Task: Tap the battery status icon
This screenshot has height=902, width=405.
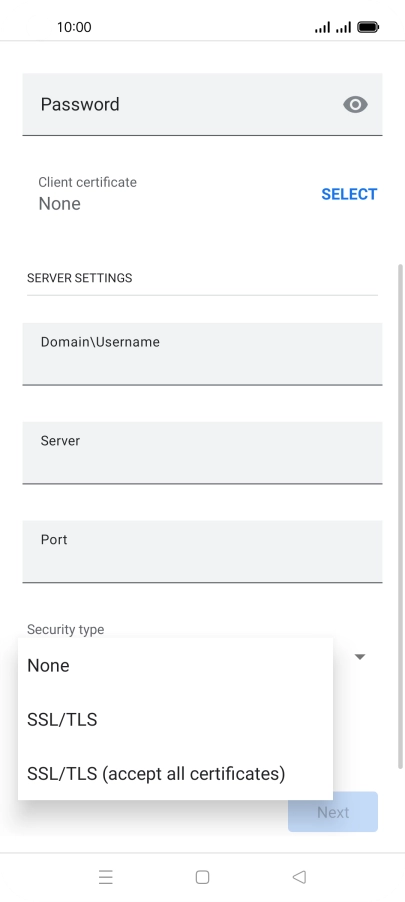Action: tap(368, 27)
